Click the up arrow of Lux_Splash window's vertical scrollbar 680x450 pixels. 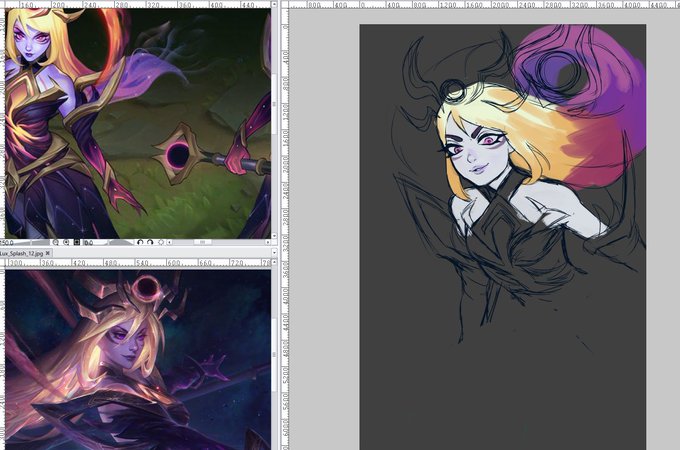click(275, 262)
